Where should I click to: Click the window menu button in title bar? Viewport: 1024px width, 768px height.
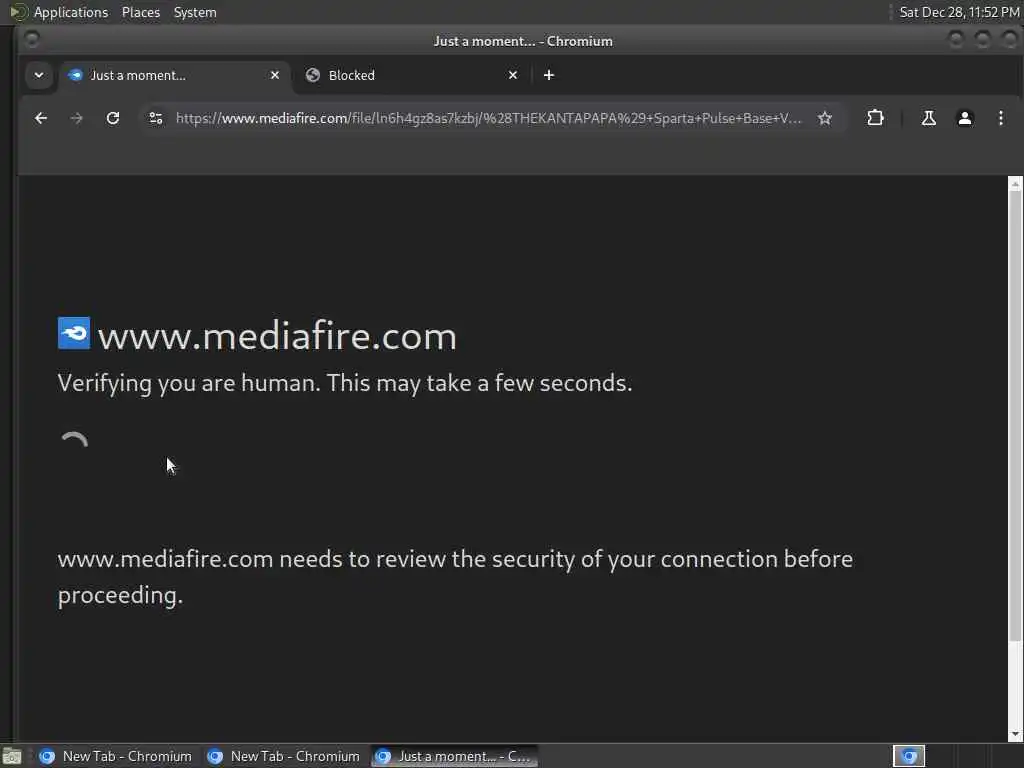click(31, 40)
